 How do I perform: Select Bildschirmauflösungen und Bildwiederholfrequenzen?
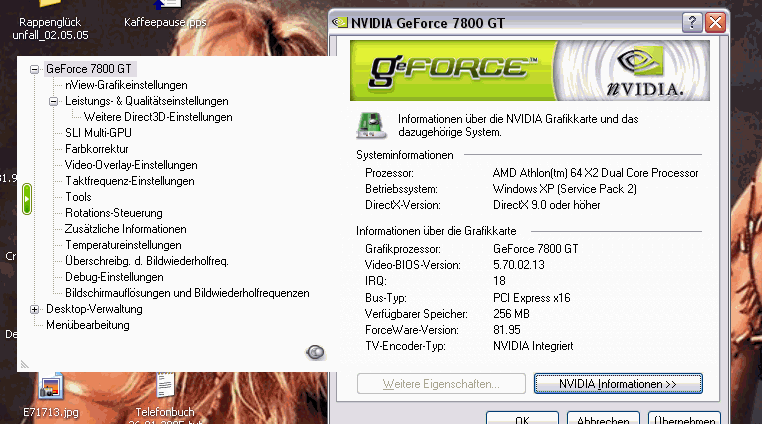click(x=187, y=294)
